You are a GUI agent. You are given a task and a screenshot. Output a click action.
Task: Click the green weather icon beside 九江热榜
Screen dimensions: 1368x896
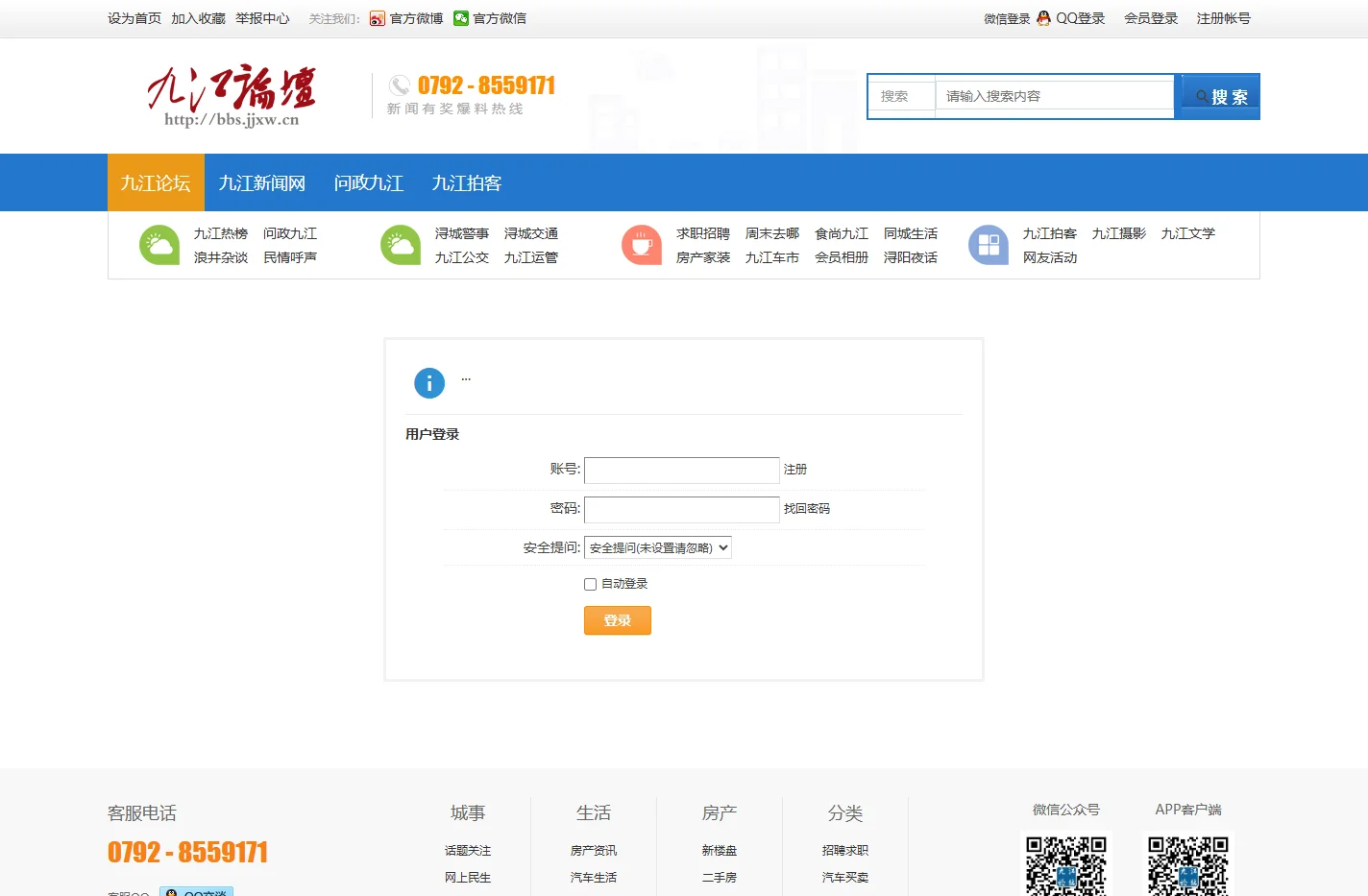click(159, 245)
